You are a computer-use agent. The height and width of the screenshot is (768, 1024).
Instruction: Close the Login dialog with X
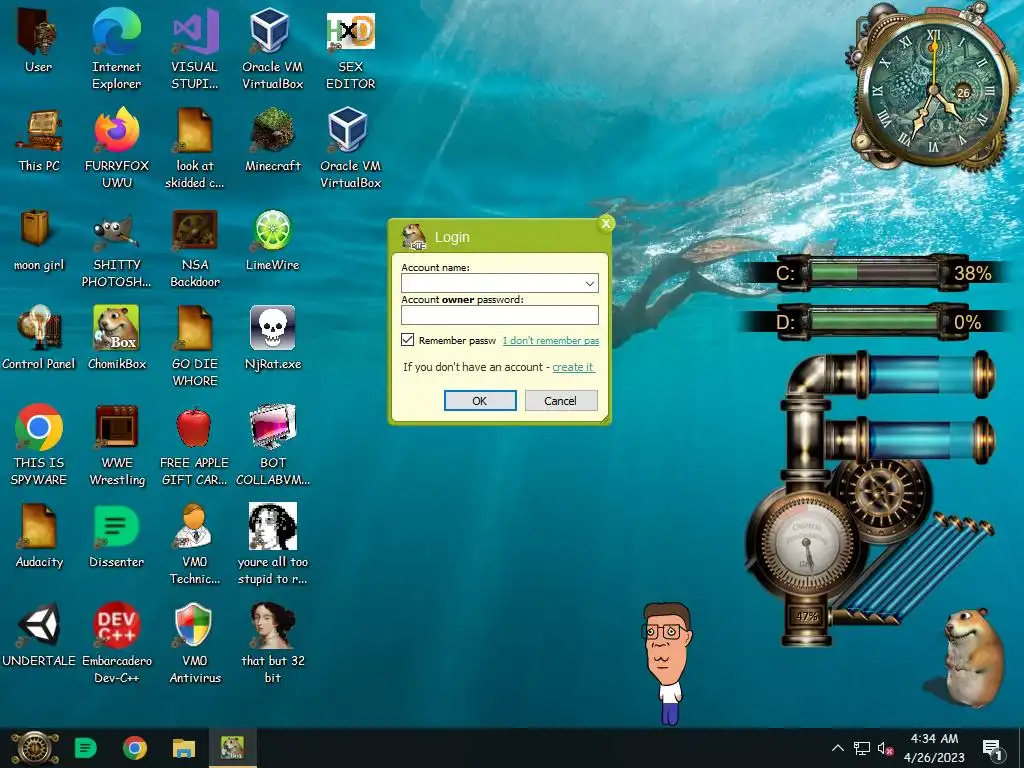tap(606, 223)
